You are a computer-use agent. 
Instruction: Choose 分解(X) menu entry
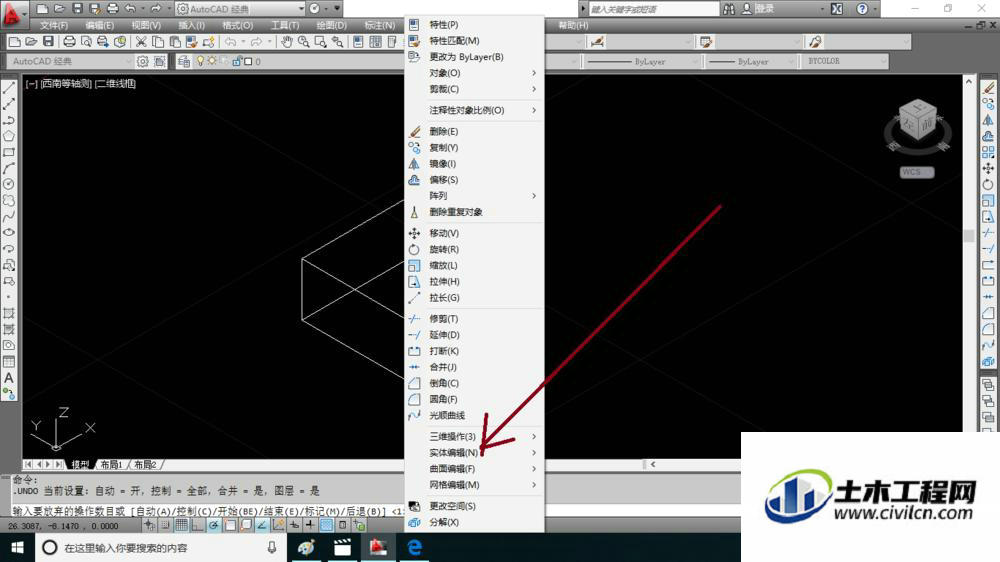474,522
